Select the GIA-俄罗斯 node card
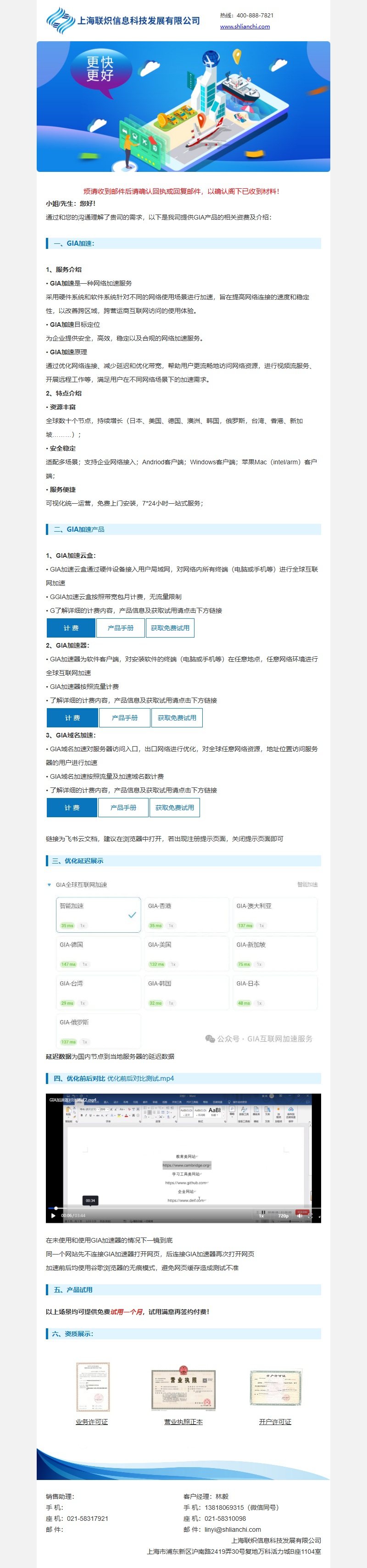367x1568 pixels. [98, 1032]
